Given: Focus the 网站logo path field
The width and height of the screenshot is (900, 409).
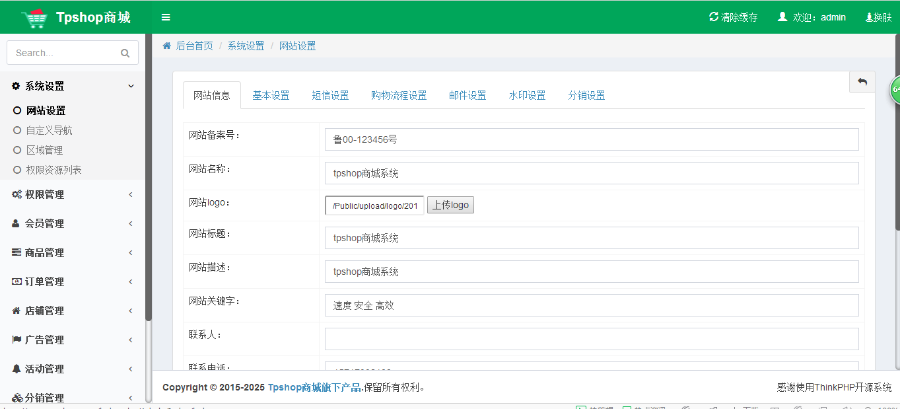Looking at the screenshot, I should point(375,205).
